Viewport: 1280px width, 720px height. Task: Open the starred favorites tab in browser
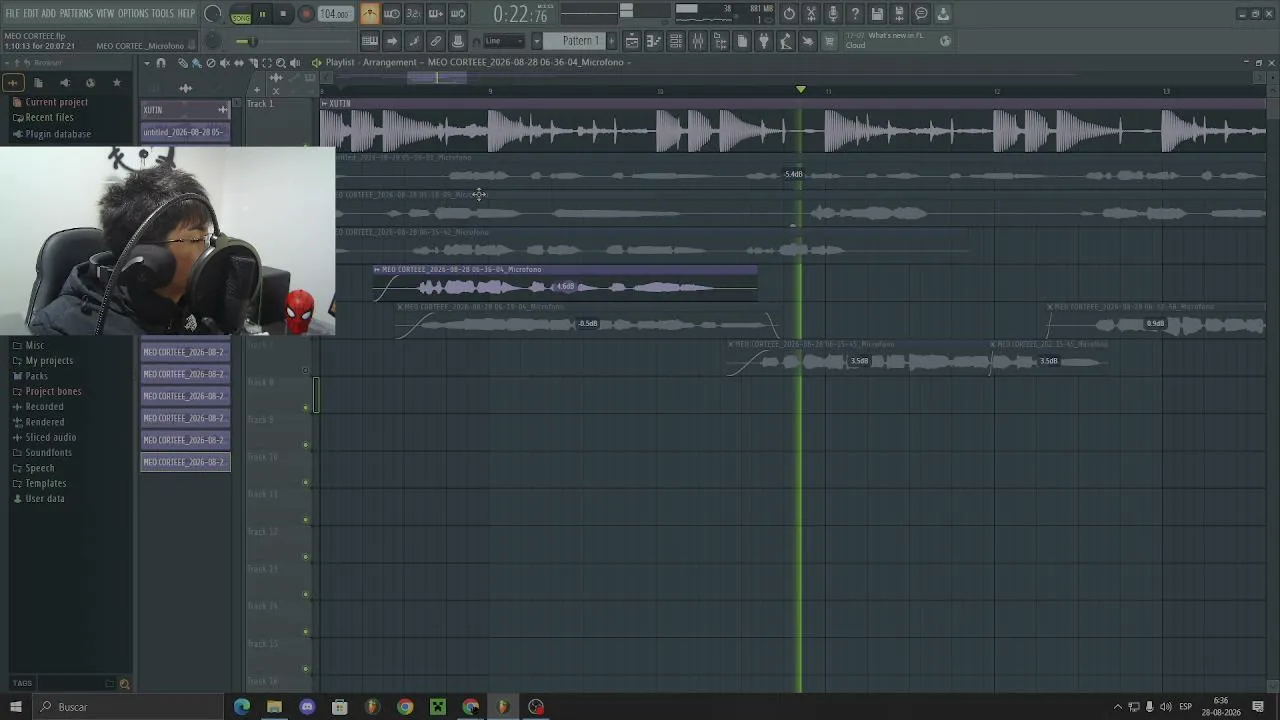(x=116, y=83)
